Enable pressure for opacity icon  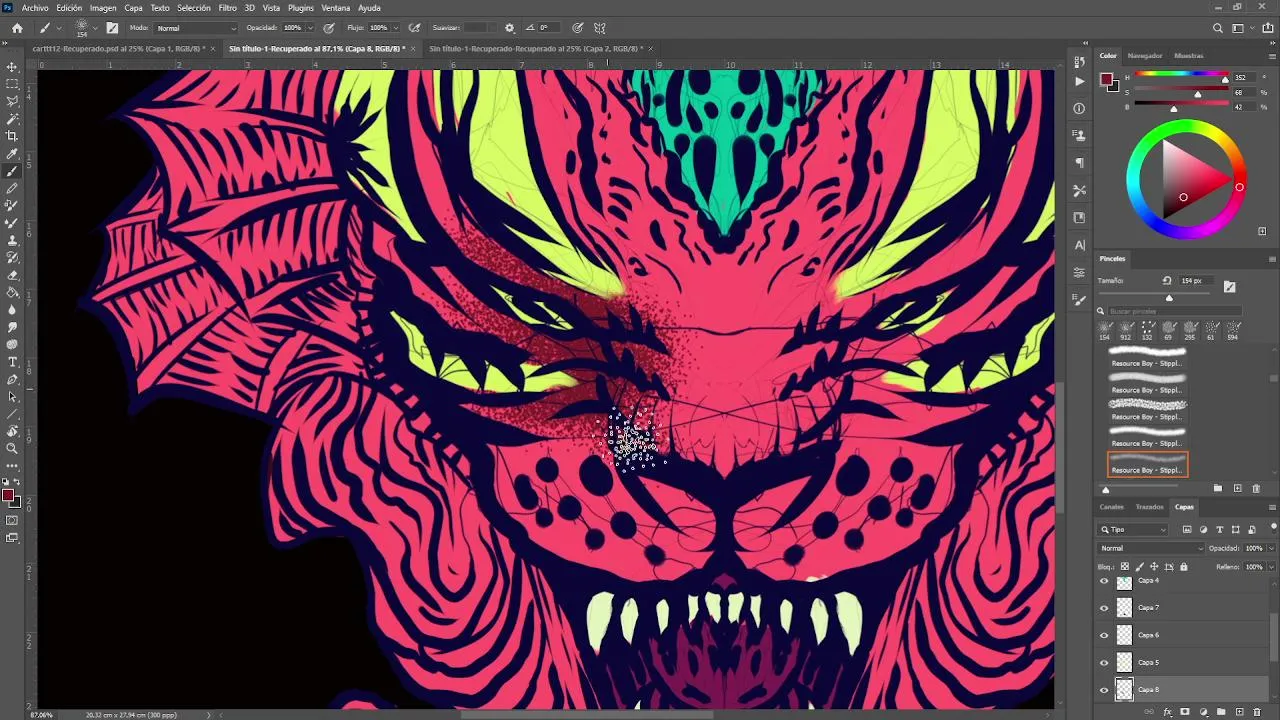329,28
